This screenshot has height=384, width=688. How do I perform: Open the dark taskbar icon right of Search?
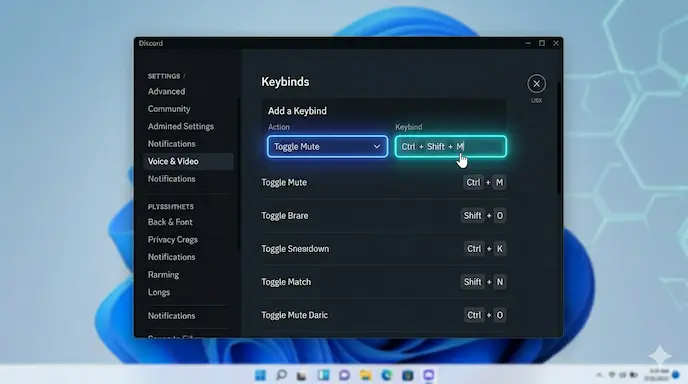pyautogui.click(x=301, y=376)
